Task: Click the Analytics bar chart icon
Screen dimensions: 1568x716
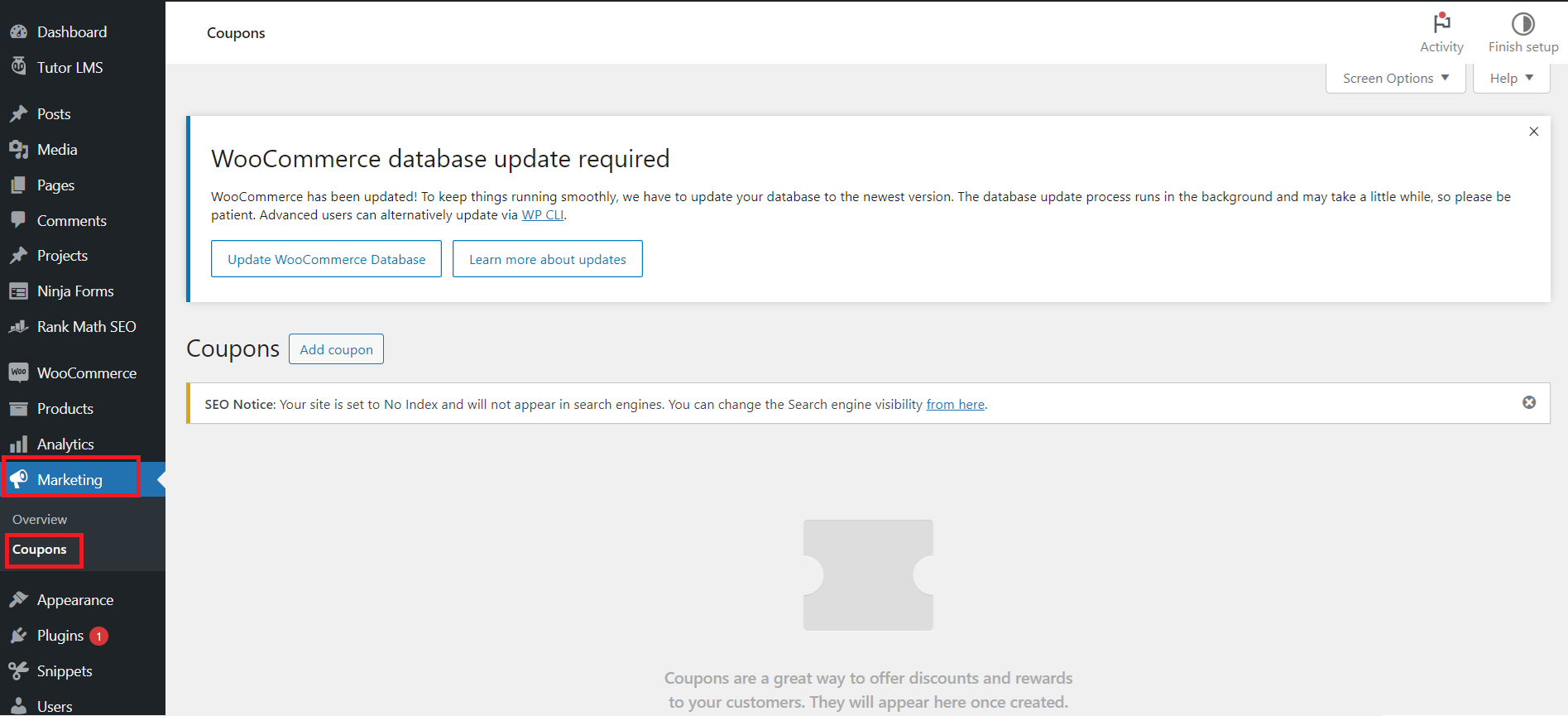Action: pos(18,444)
